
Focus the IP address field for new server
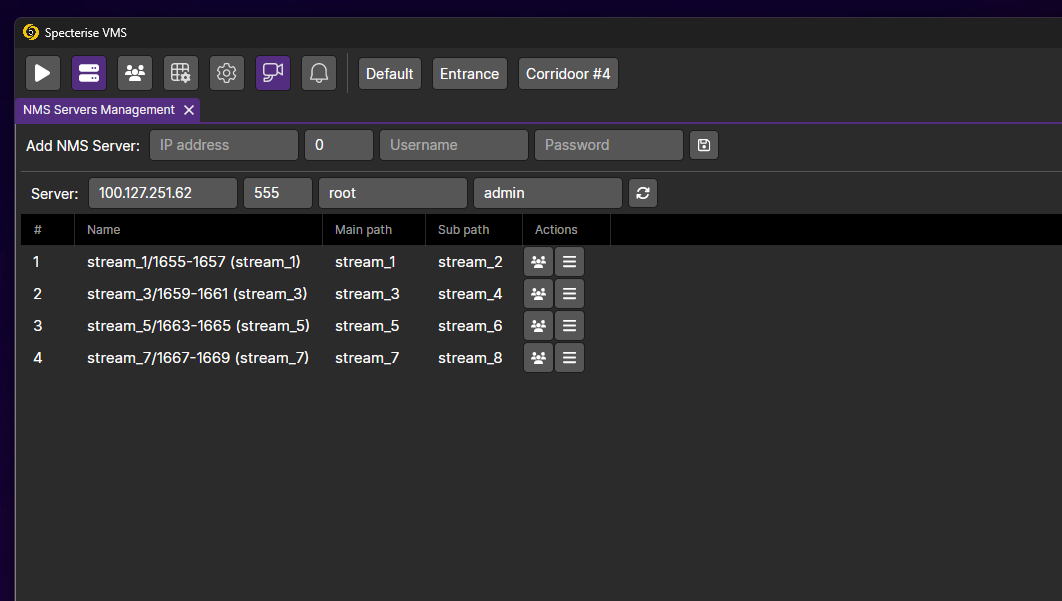224,145
